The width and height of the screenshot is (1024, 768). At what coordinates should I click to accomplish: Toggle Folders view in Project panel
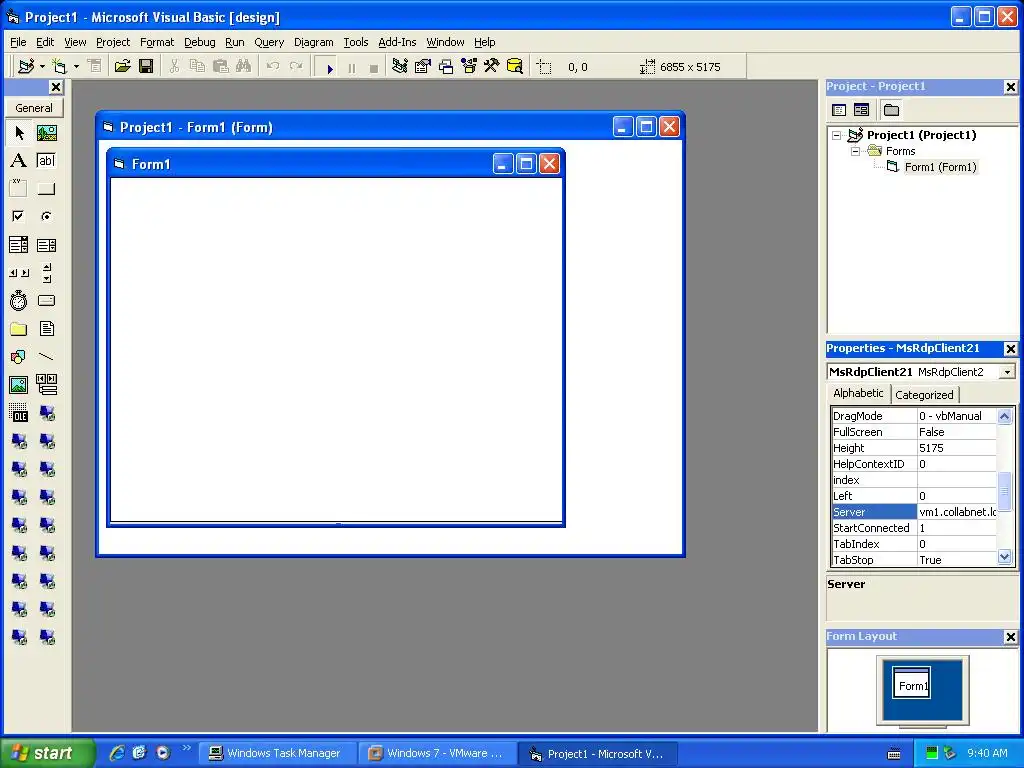click(891, 110)
